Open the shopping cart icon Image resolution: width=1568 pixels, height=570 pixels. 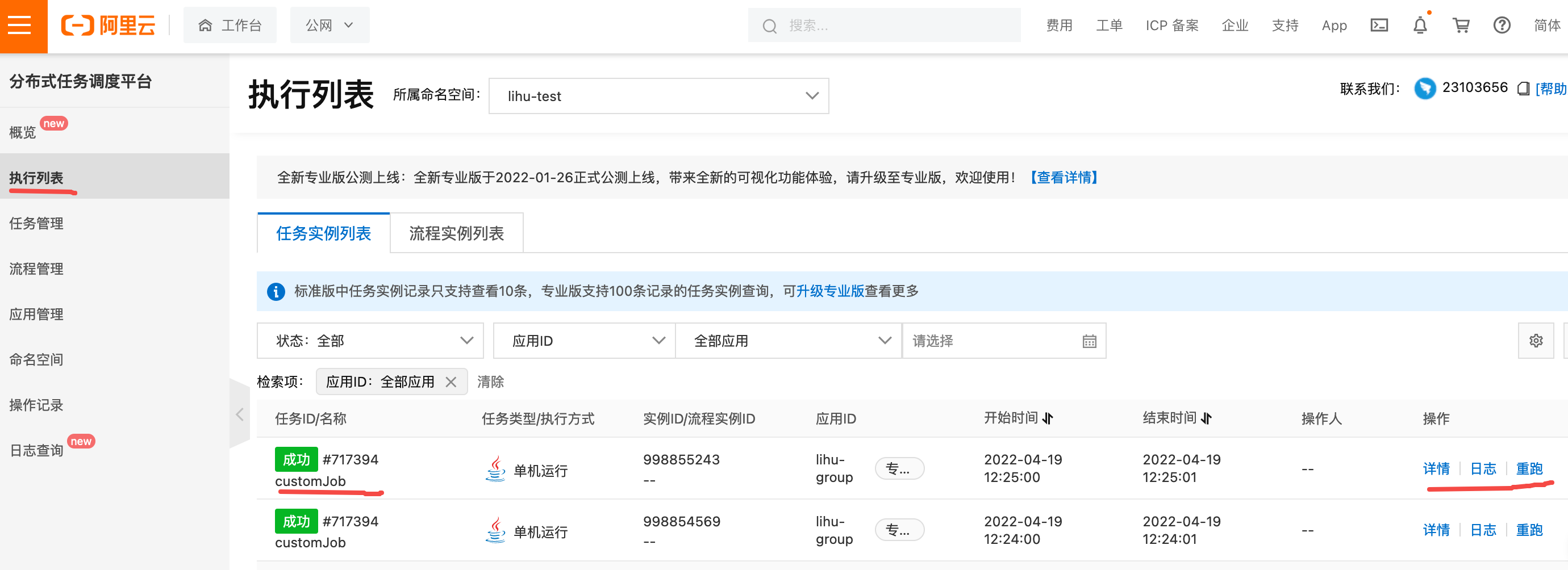(x=1461, y=26)
